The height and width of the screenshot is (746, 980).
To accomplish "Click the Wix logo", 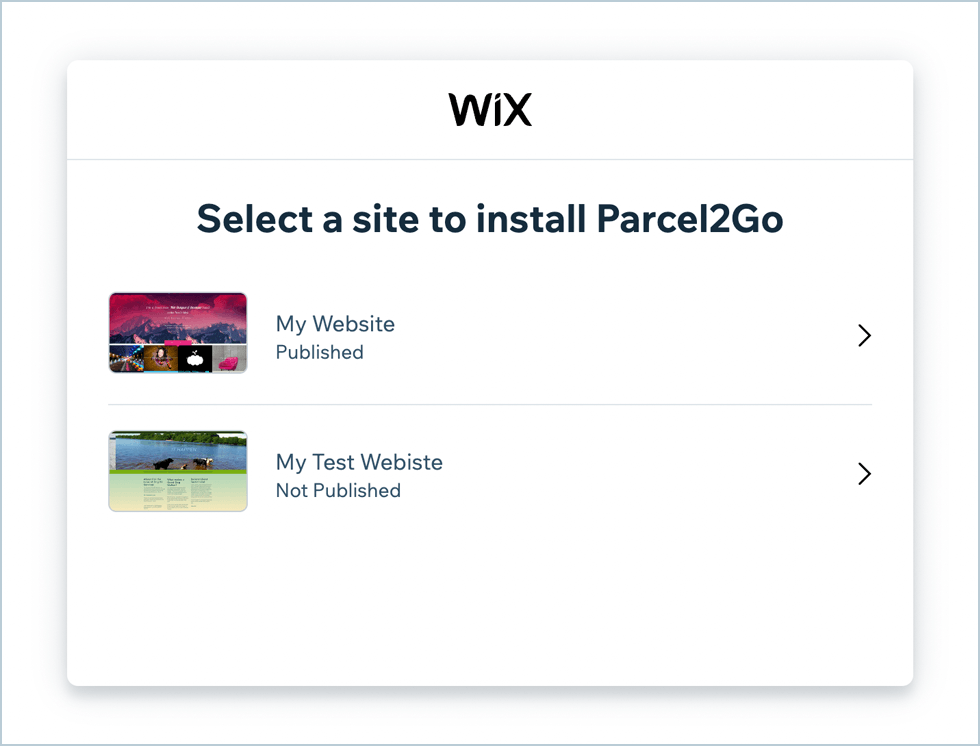I will (x=490, y=110).
